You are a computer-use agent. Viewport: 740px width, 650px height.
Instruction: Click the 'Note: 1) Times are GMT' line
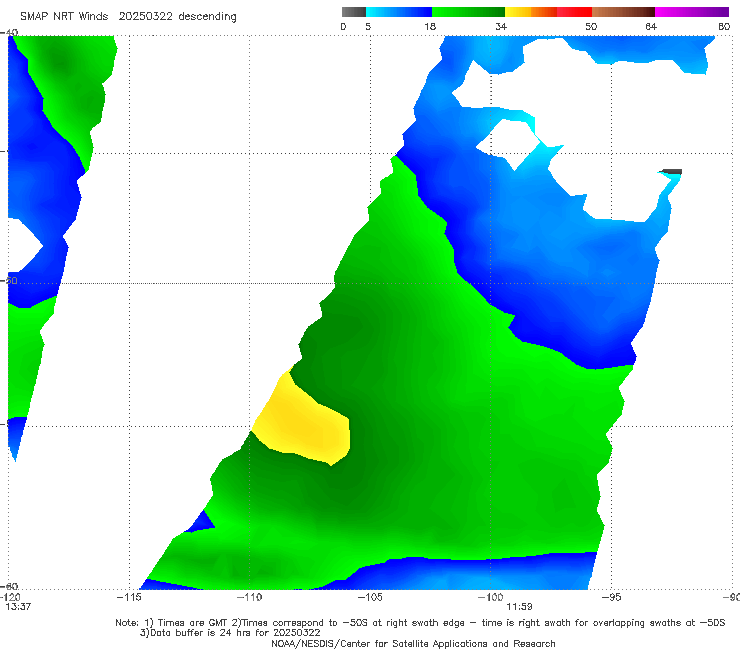click(x=420, y=623)
